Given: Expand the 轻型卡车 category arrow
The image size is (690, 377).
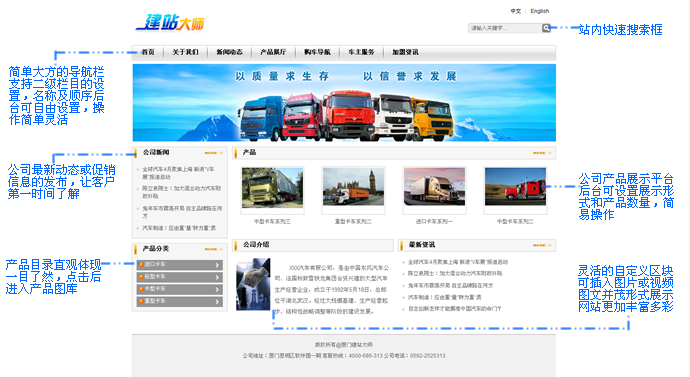Looking at the screenshot, I should point(217,277).
